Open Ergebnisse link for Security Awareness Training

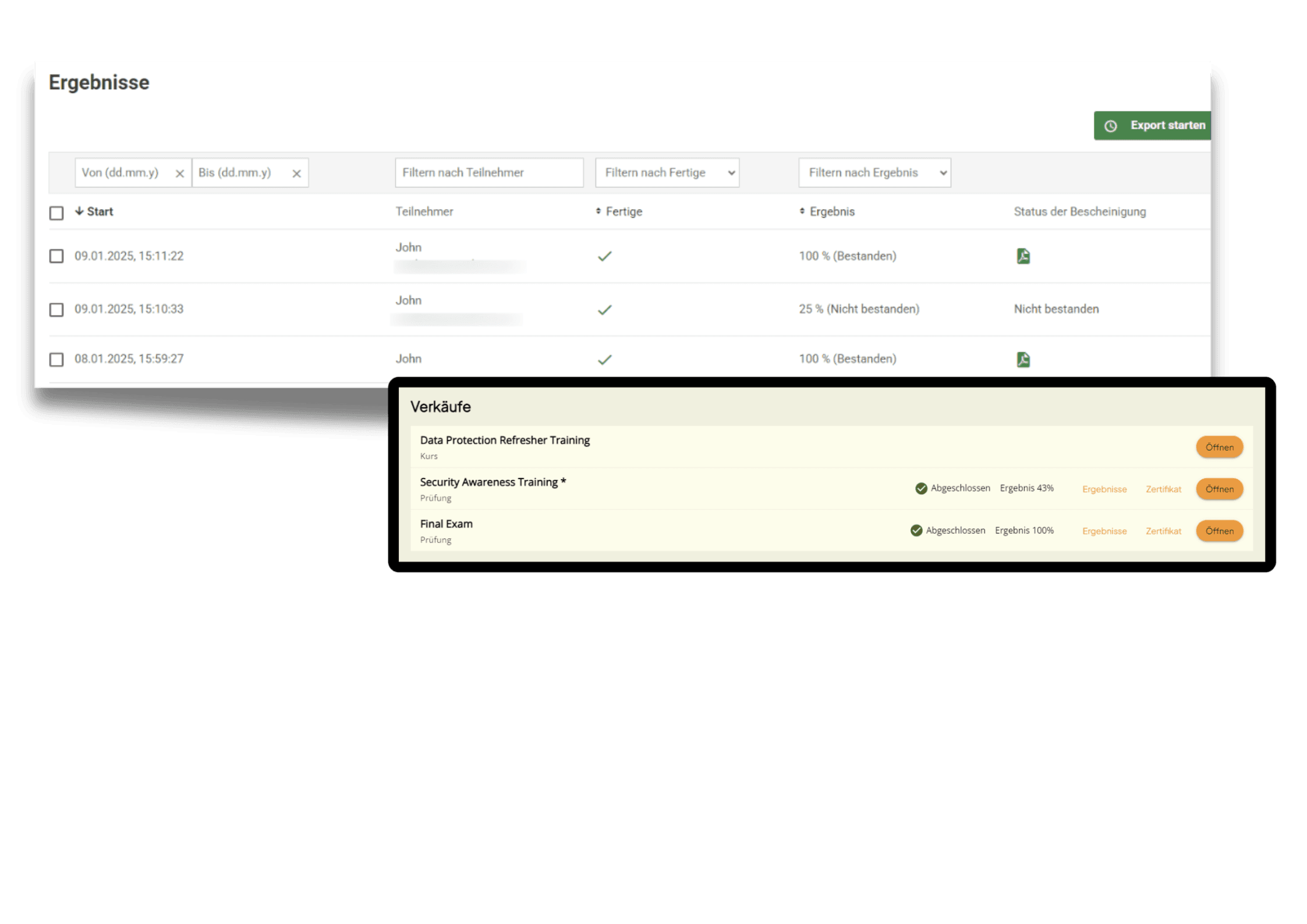click(1104, 489)
